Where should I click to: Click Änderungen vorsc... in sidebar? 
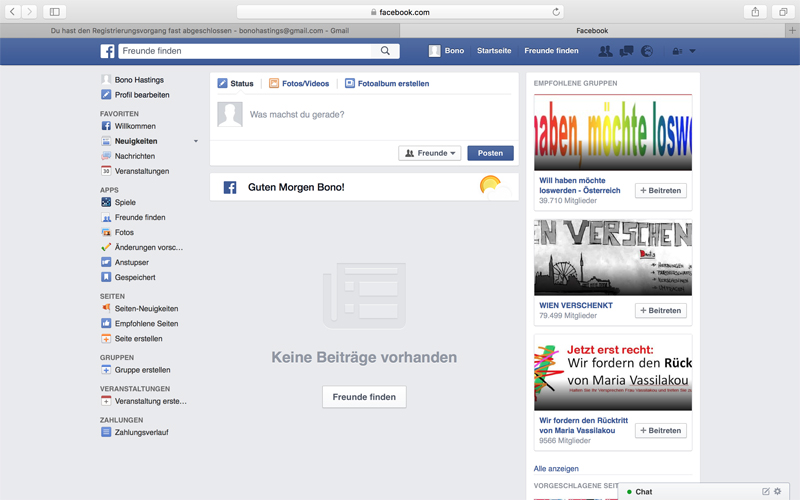coord(142,247)
